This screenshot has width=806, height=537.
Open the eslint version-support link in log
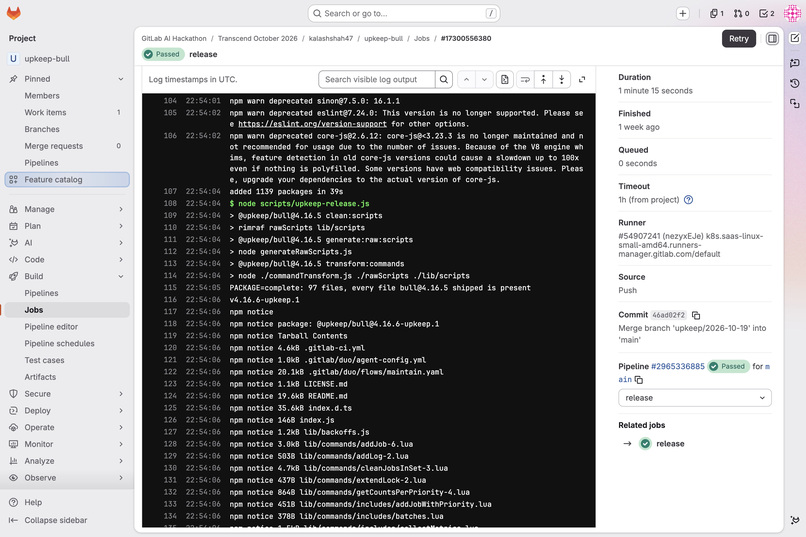(312, 124)
